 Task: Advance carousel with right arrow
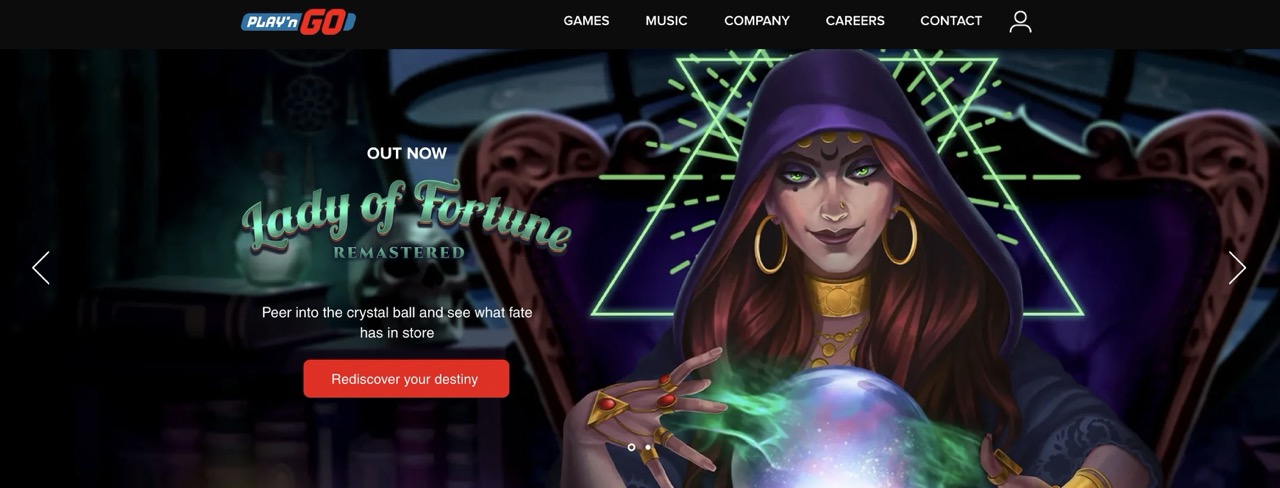1237,268
